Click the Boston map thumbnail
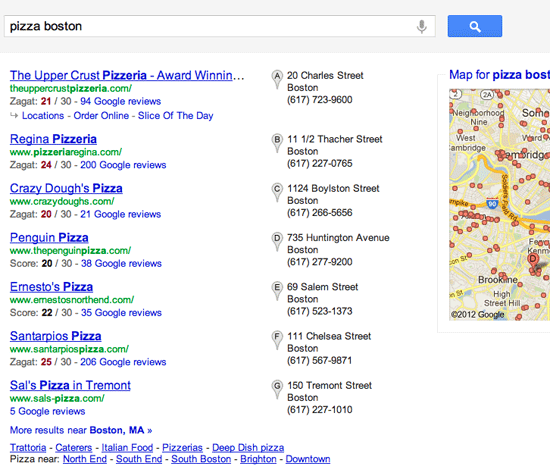Image resolution: width=550 pixels, height=472 pixels. tap(499, 205)
